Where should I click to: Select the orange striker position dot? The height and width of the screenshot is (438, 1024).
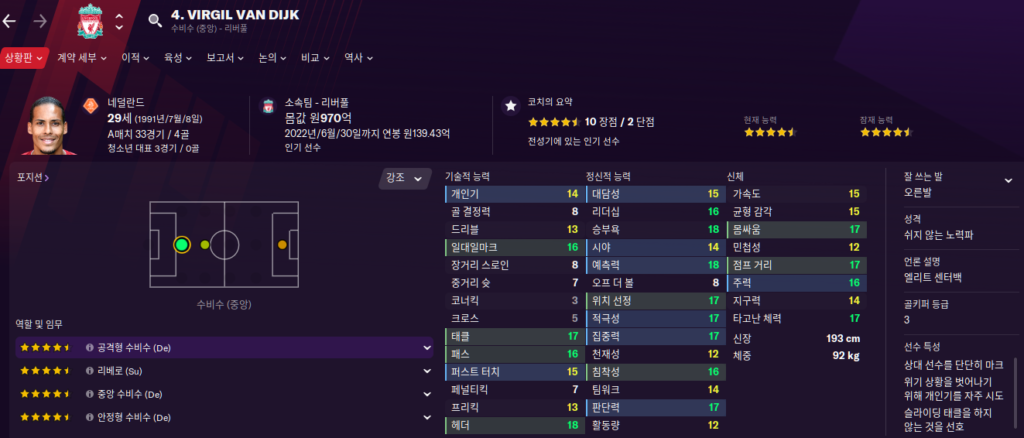282,245
